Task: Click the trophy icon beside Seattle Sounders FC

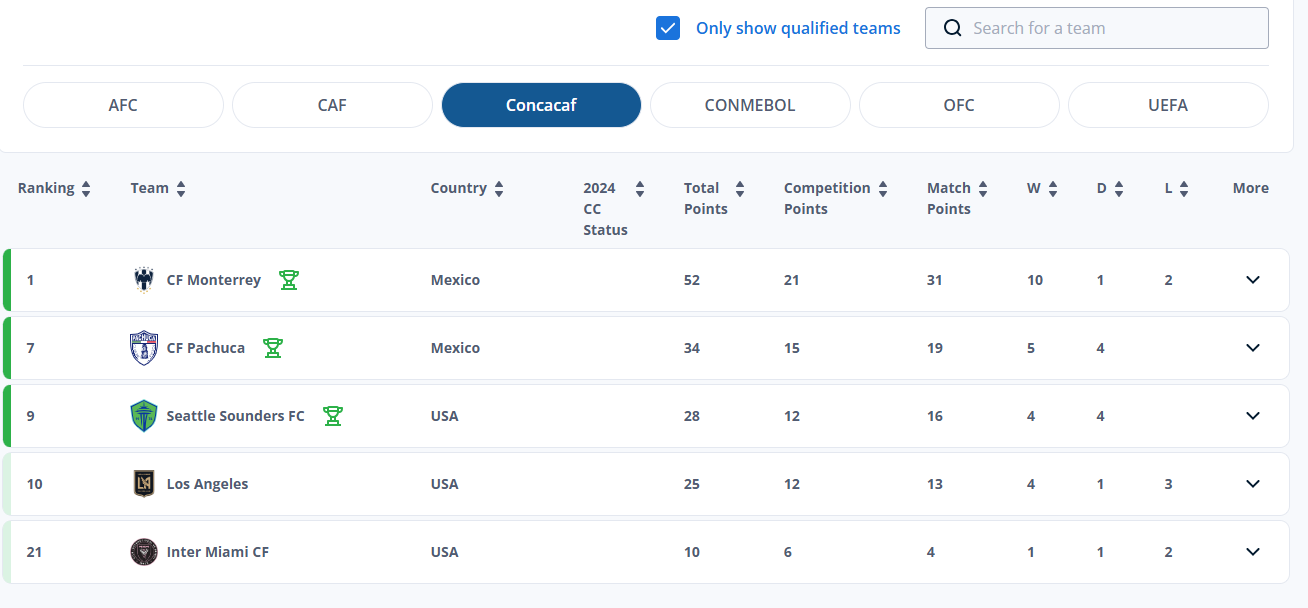Action: [x=333, y=416]
